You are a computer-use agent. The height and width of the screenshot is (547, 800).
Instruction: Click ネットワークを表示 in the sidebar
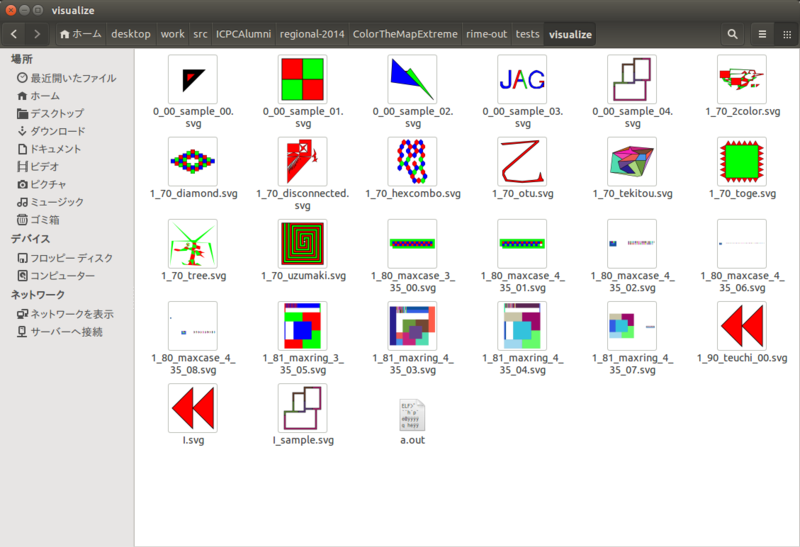point(65,314)
